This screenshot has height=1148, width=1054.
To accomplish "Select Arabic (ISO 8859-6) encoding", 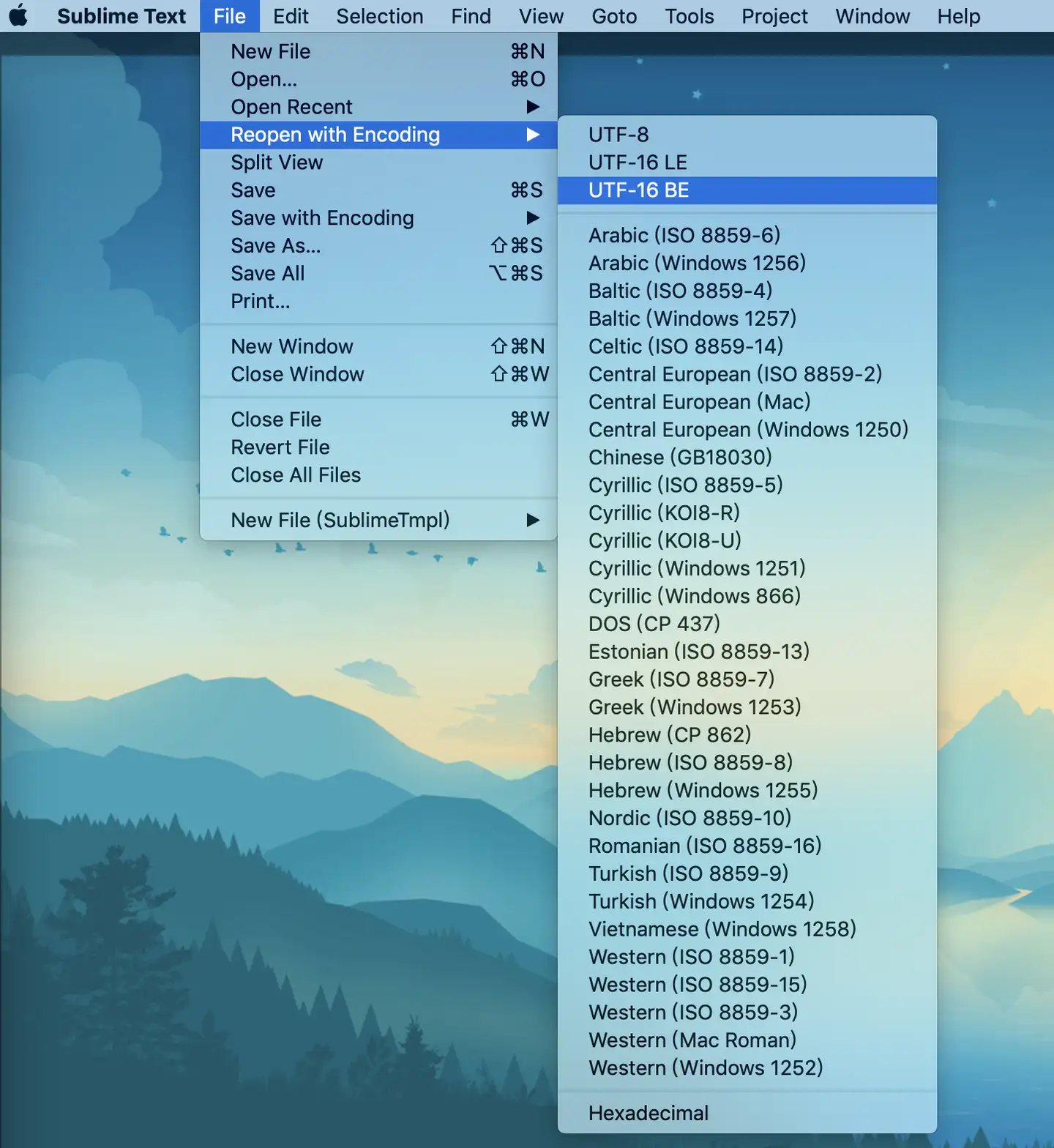I will pyautogui.click(x=747, y=235).
